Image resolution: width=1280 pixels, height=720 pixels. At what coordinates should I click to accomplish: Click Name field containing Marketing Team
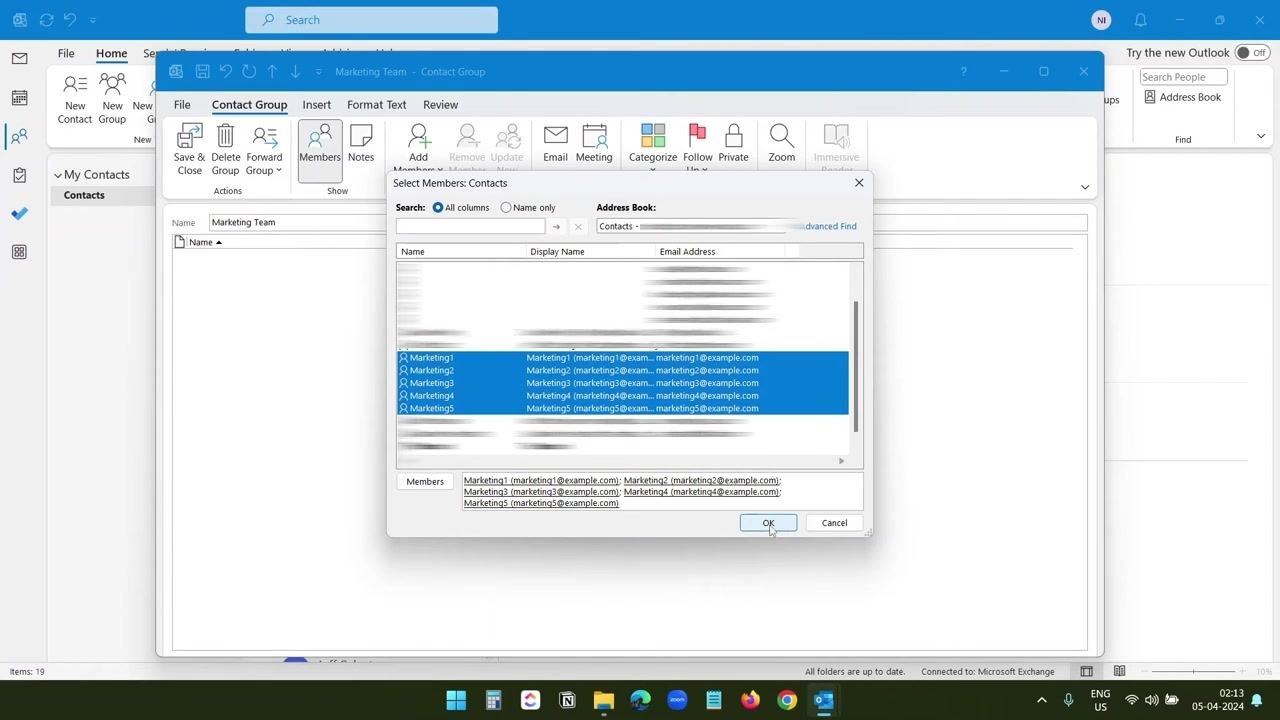click(x=647, y=222)
